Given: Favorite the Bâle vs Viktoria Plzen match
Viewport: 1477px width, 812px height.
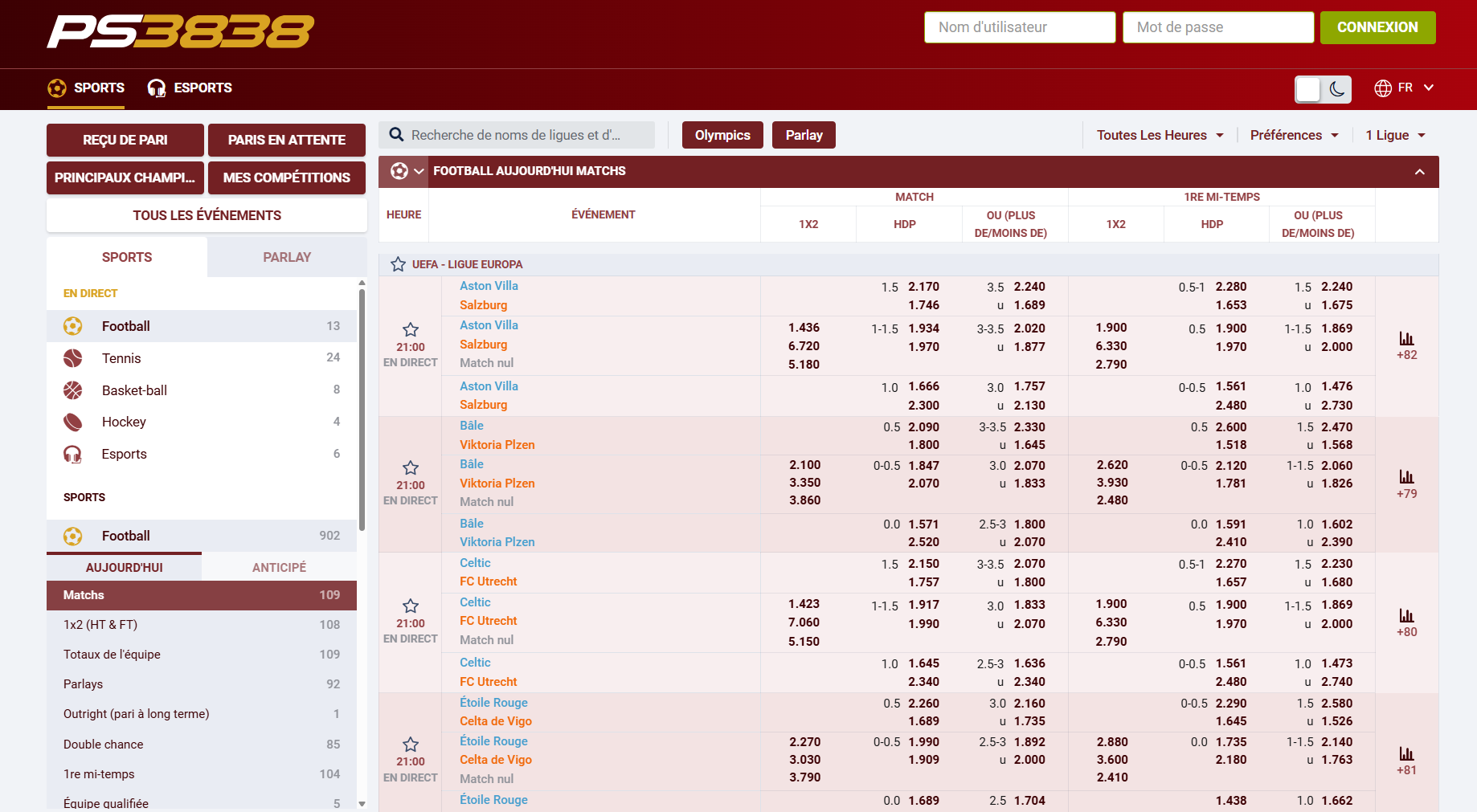Looking at the screenshot, I should pyautogui.click(x=411, y=468).
